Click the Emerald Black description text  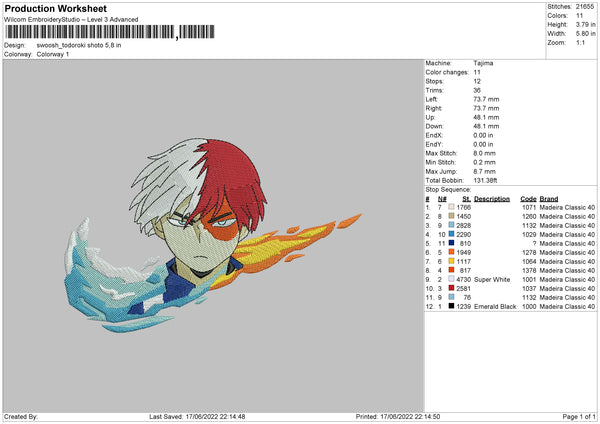click(495, 307)
